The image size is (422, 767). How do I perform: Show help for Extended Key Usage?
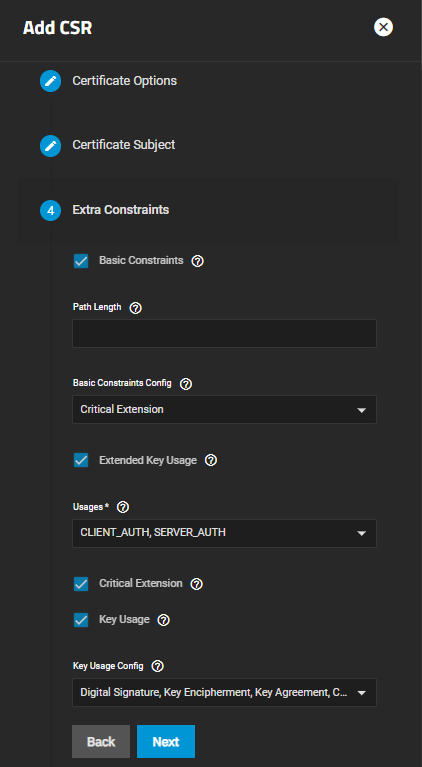pyautogui.click(x=211, y=460)
